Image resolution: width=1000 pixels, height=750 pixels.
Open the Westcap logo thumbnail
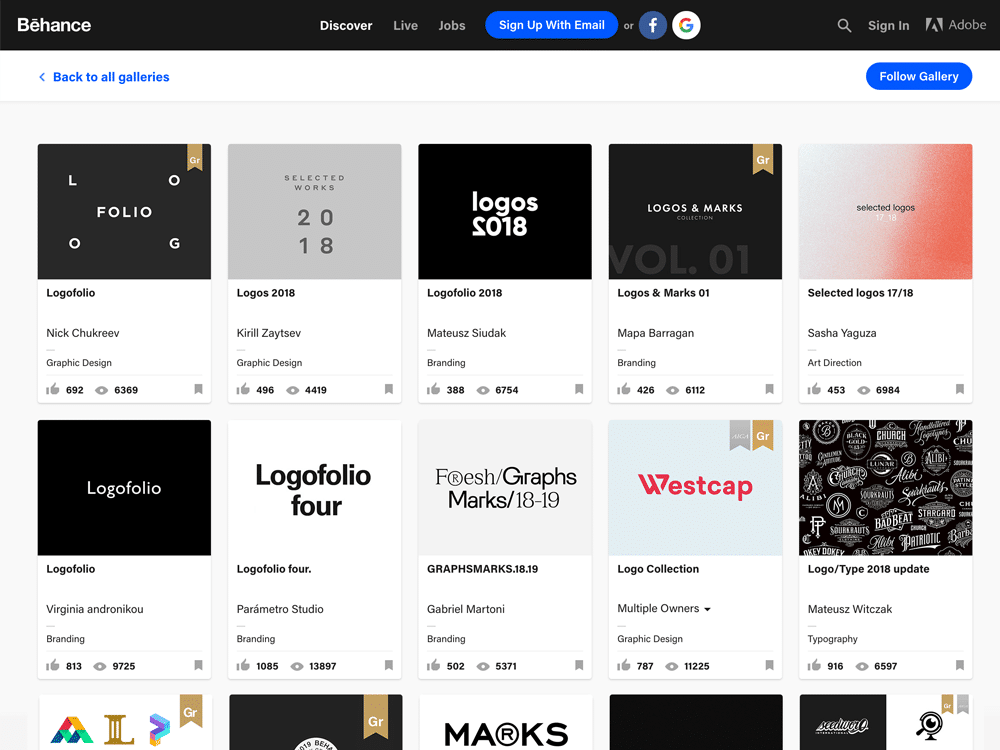pyautogui.click(x=695, y=487)
